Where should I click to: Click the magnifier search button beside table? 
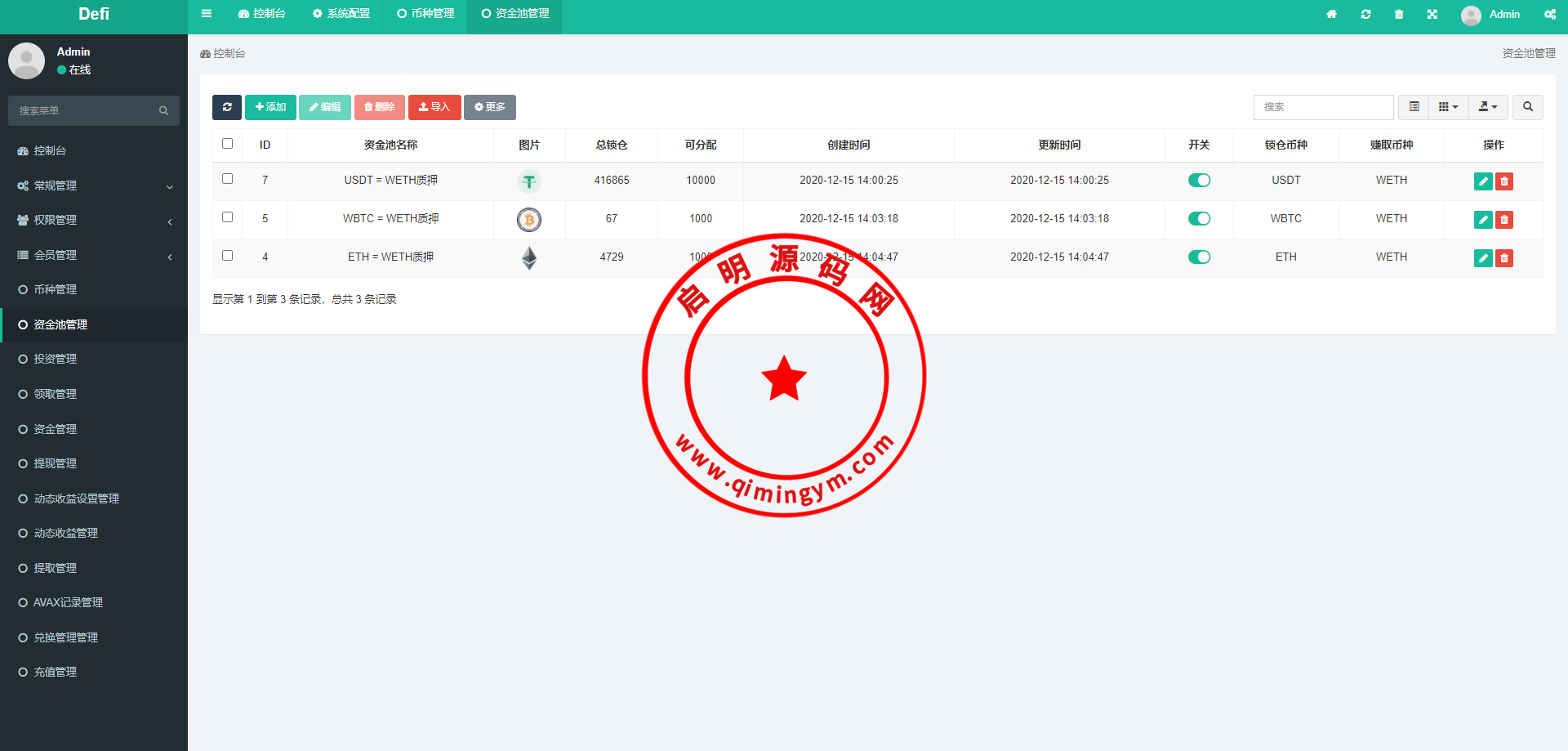(x=1527, y=107)
